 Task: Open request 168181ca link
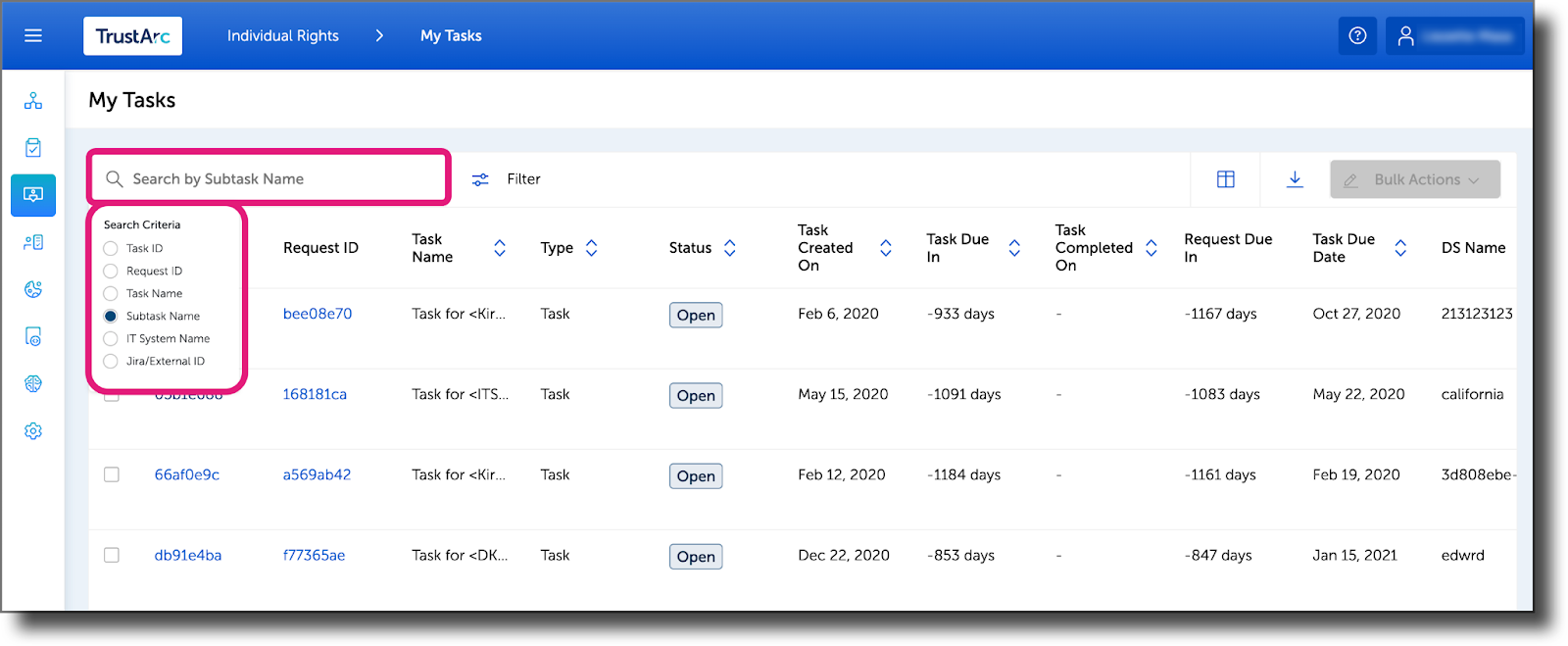point(315,394)
